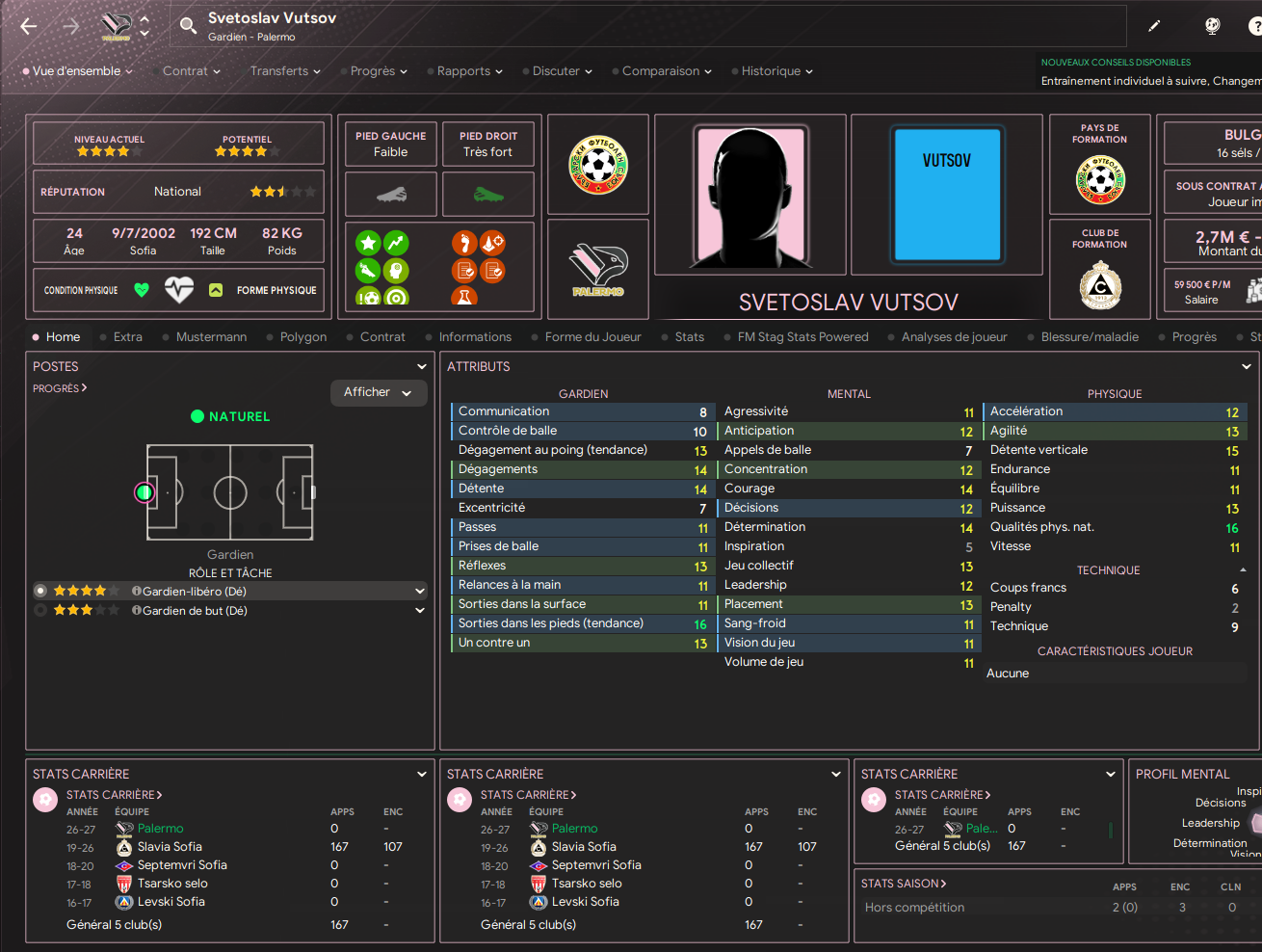This screenshot has width=1262, height=952.
Task: Expand the Attributs panel chevron
Action: (1247, 367)
